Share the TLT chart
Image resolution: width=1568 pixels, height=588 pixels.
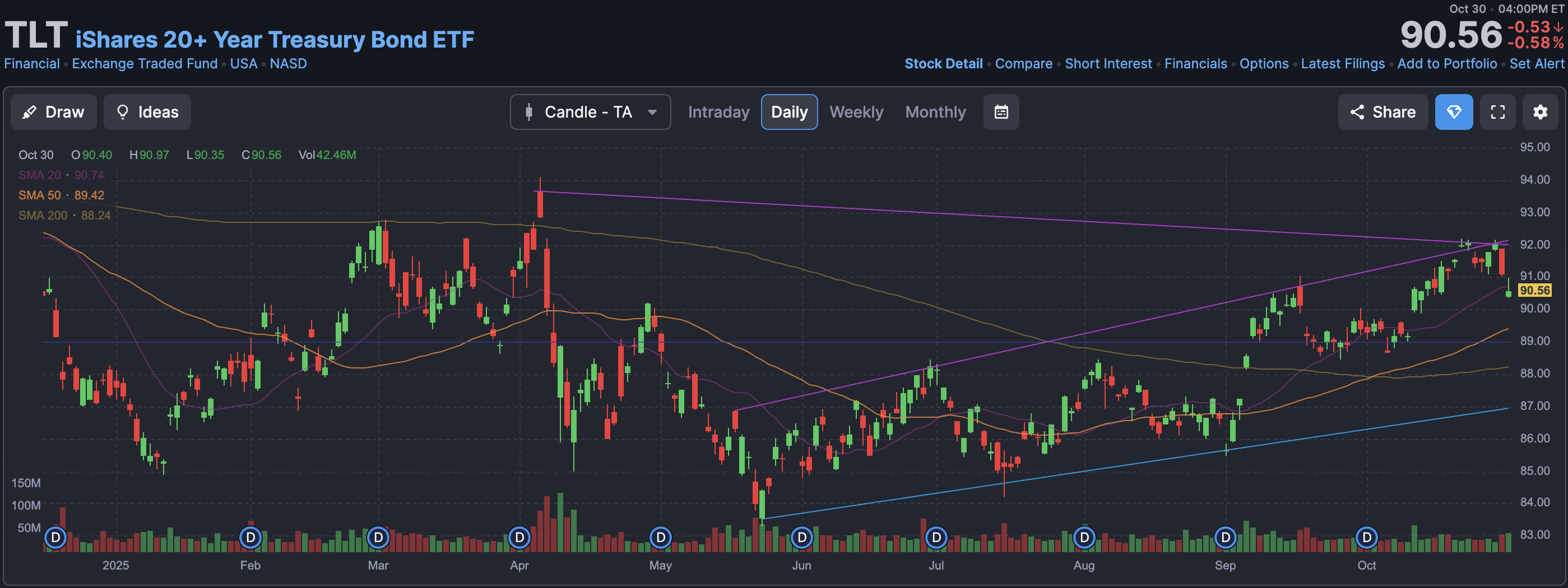tap(1383, 112)
